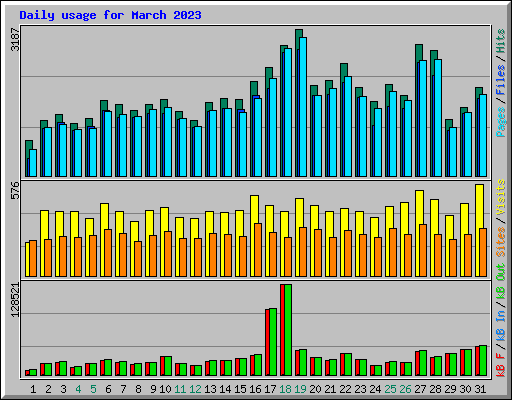The image size is (512, 400).
Task: Click the 576 axis value label
Action: (x=15, y=190)
